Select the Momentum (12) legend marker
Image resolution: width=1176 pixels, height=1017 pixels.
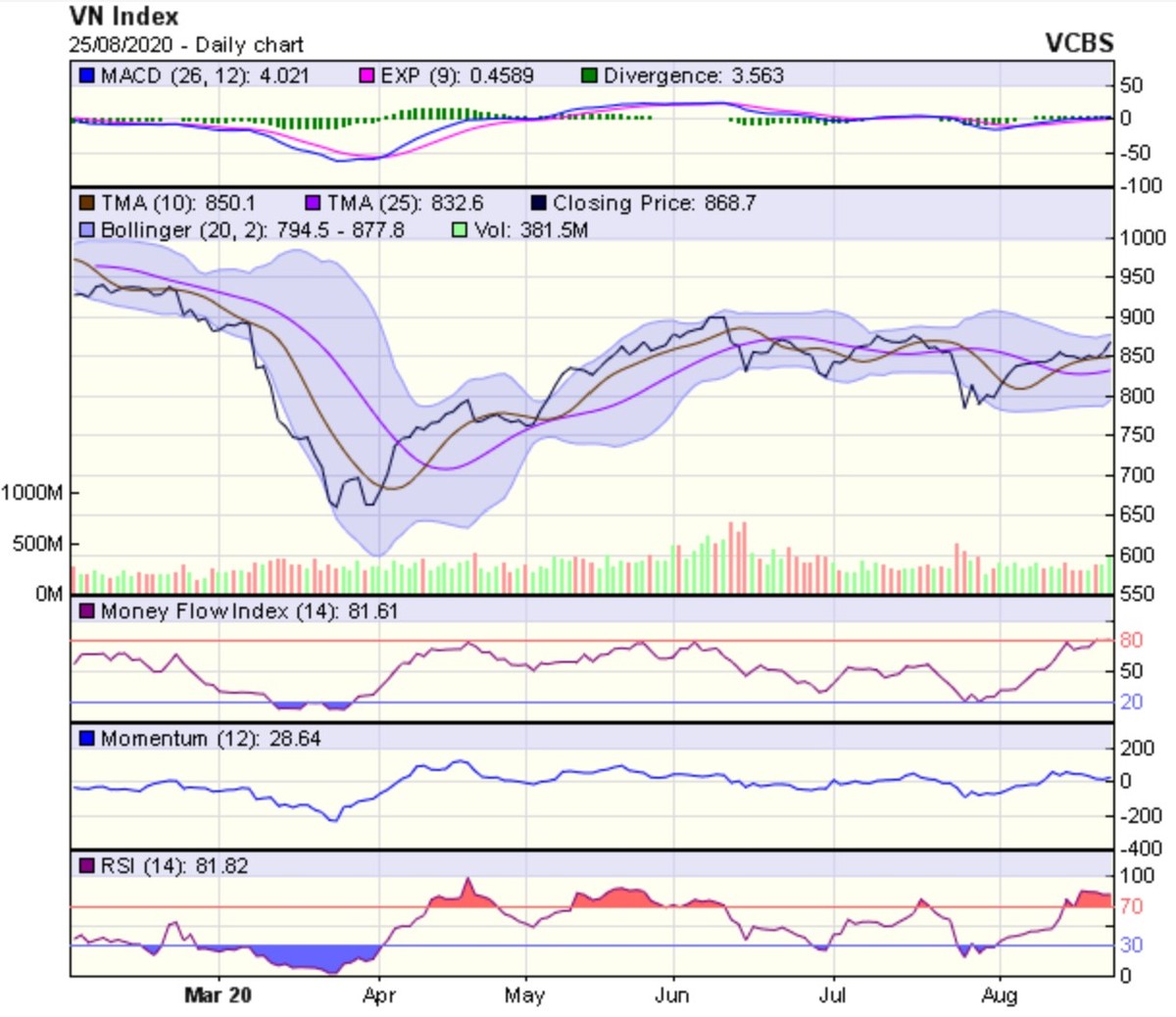[x=86, y=739]
